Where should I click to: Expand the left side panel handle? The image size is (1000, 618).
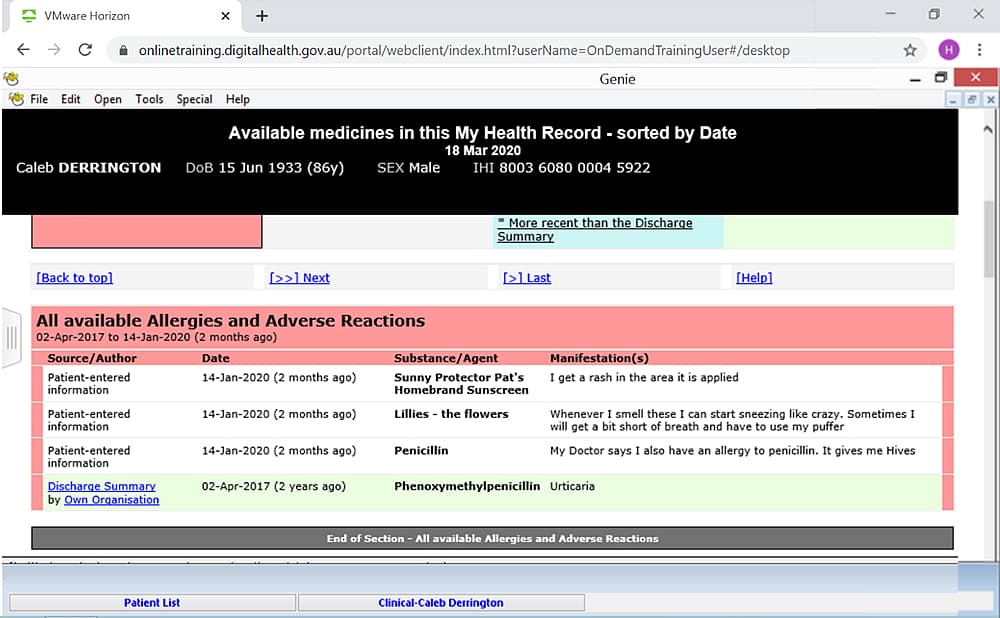pos(11,338)
